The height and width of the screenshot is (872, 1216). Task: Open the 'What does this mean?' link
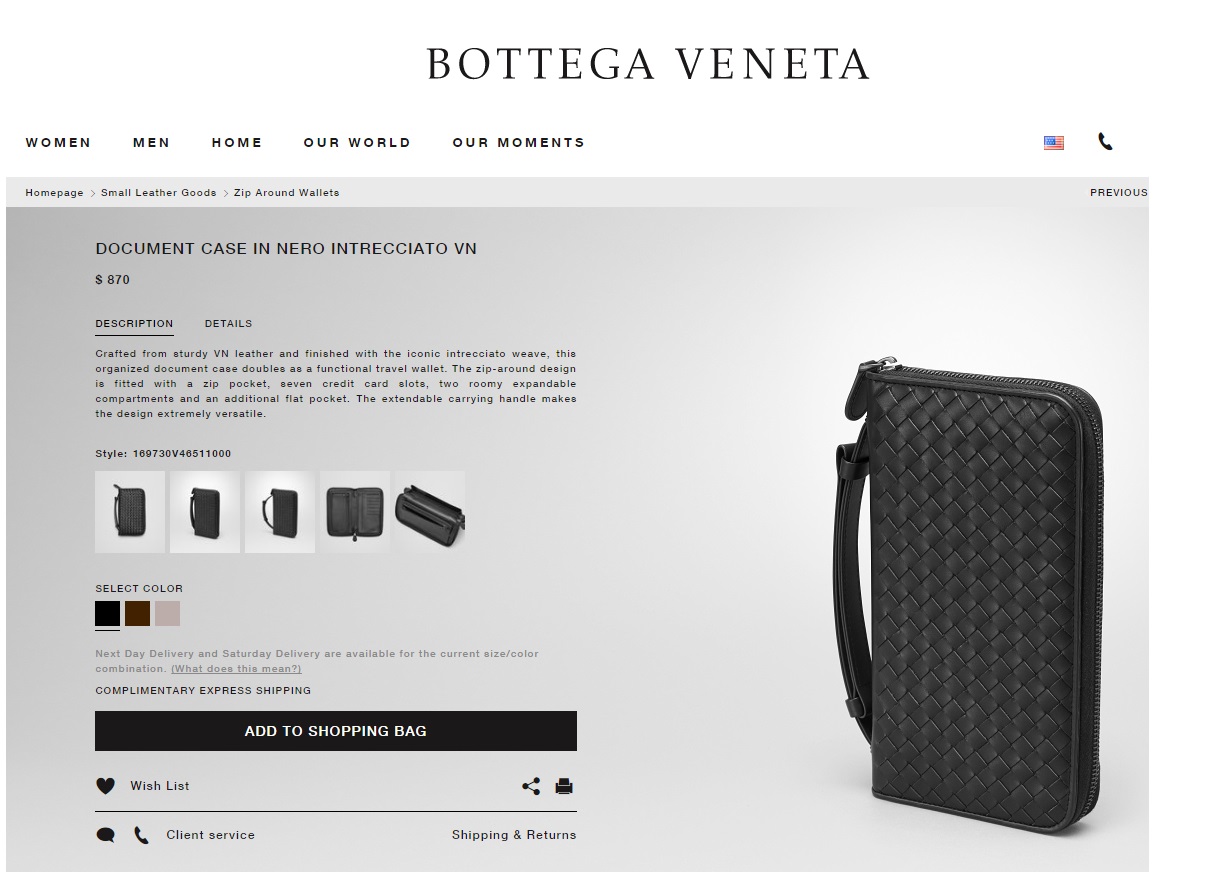tap(236, 669)
